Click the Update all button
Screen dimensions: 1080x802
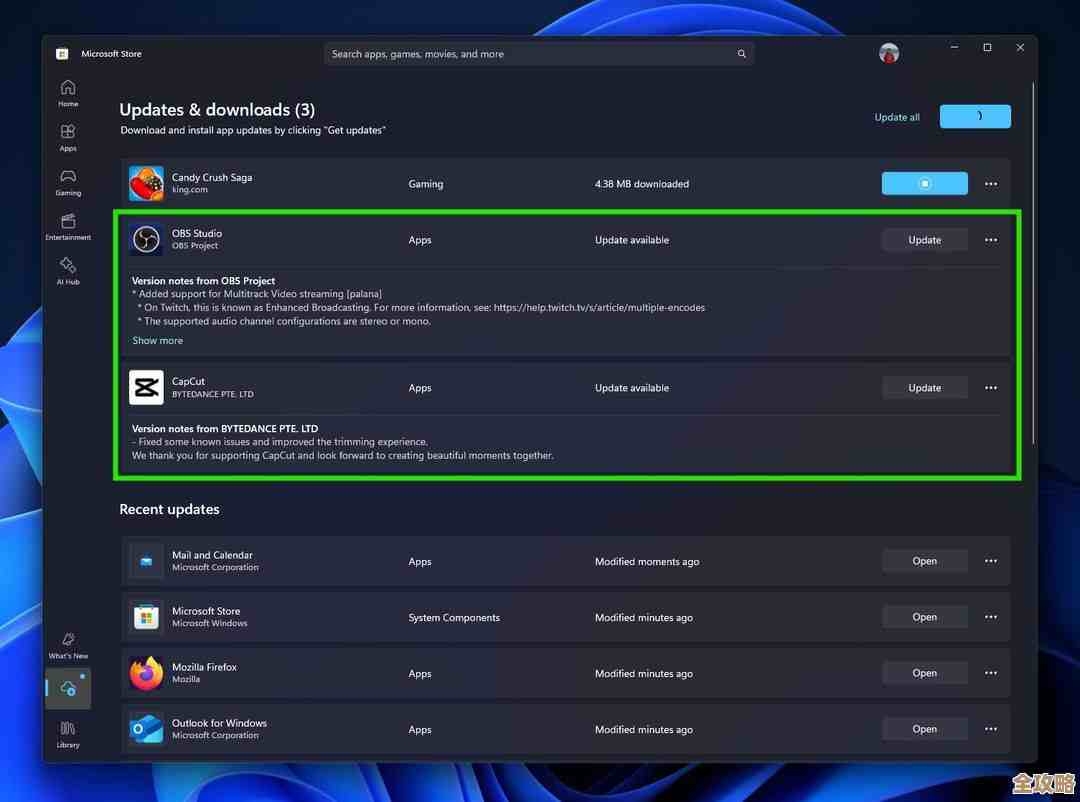[896, 117]
